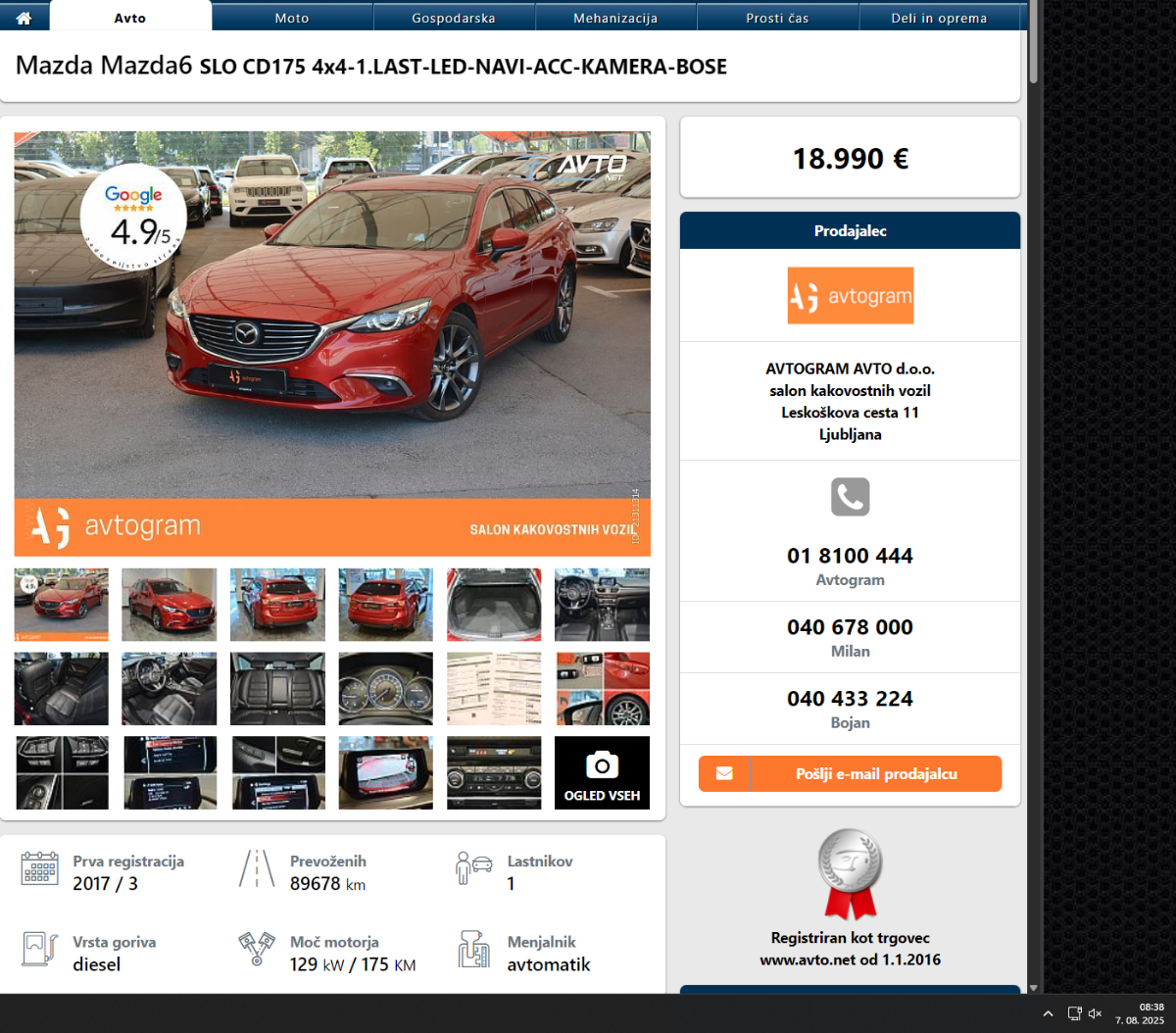Click the road icon beside Prevoženih
This screenshot has height=1033, width=1176.
click(257, 869)
